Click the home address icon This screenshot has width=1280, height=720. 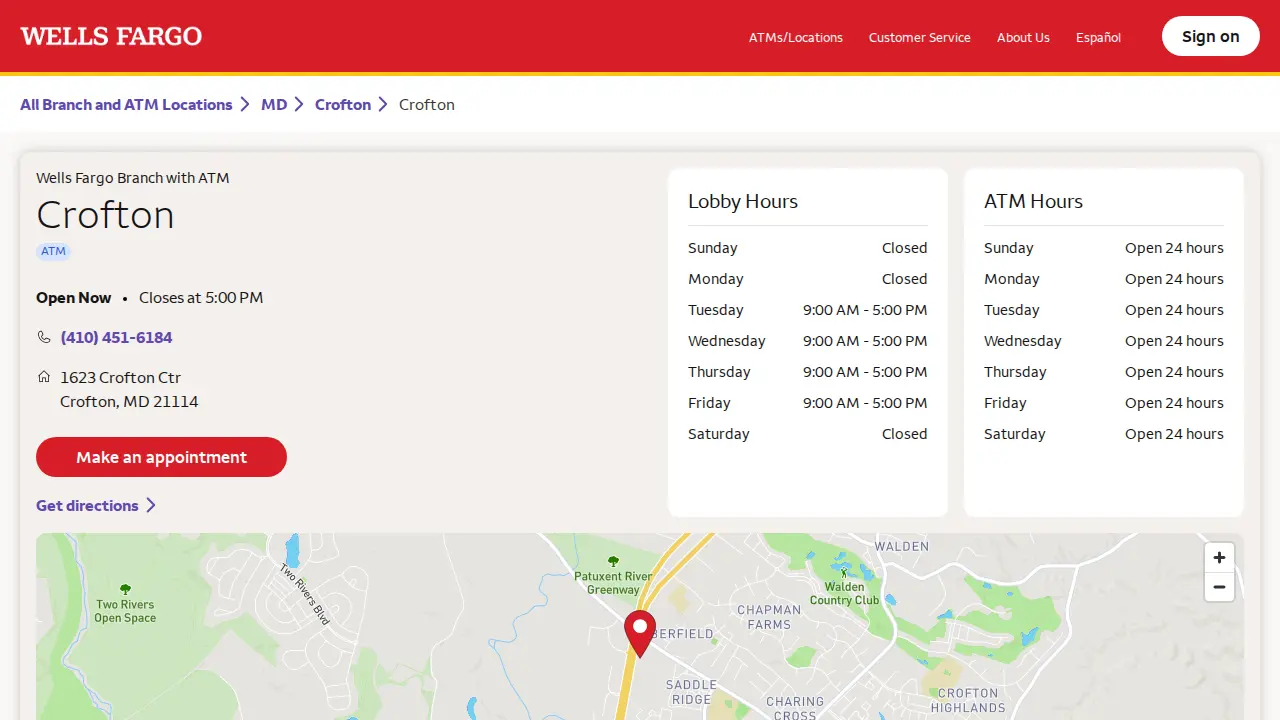(x=44, y=377)
